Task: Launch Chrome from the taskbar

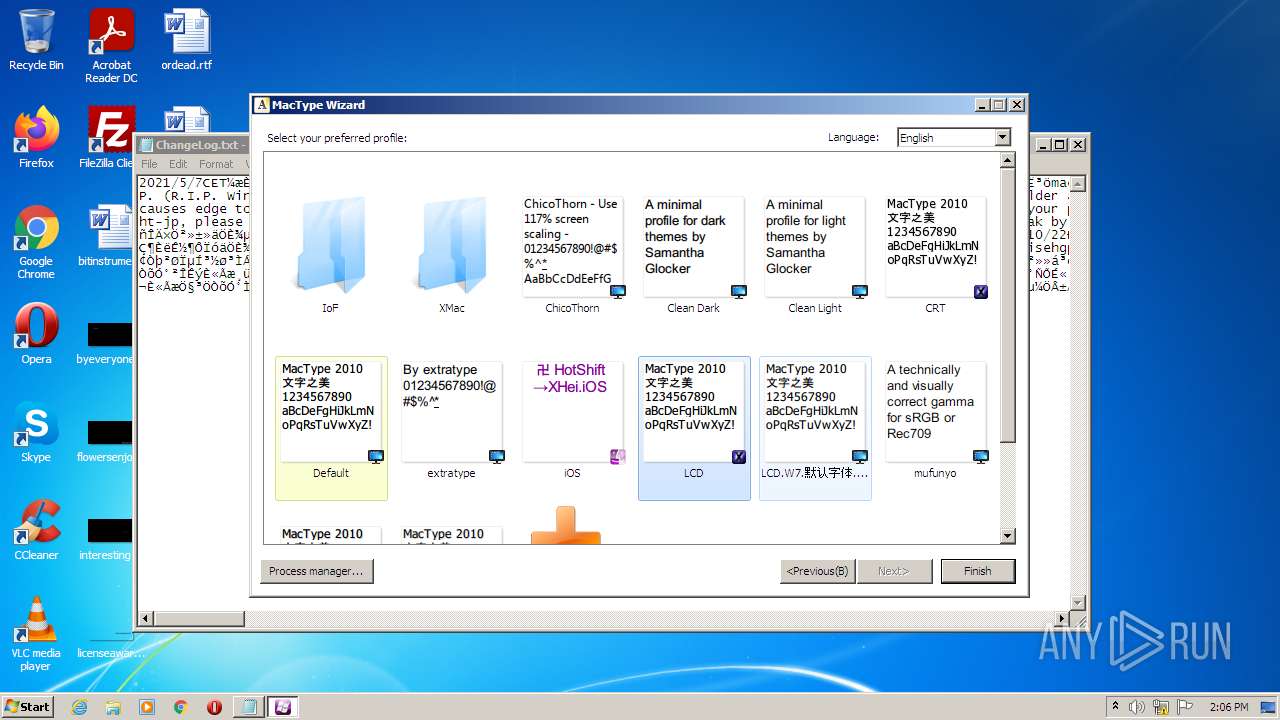Action: point(181,707)
